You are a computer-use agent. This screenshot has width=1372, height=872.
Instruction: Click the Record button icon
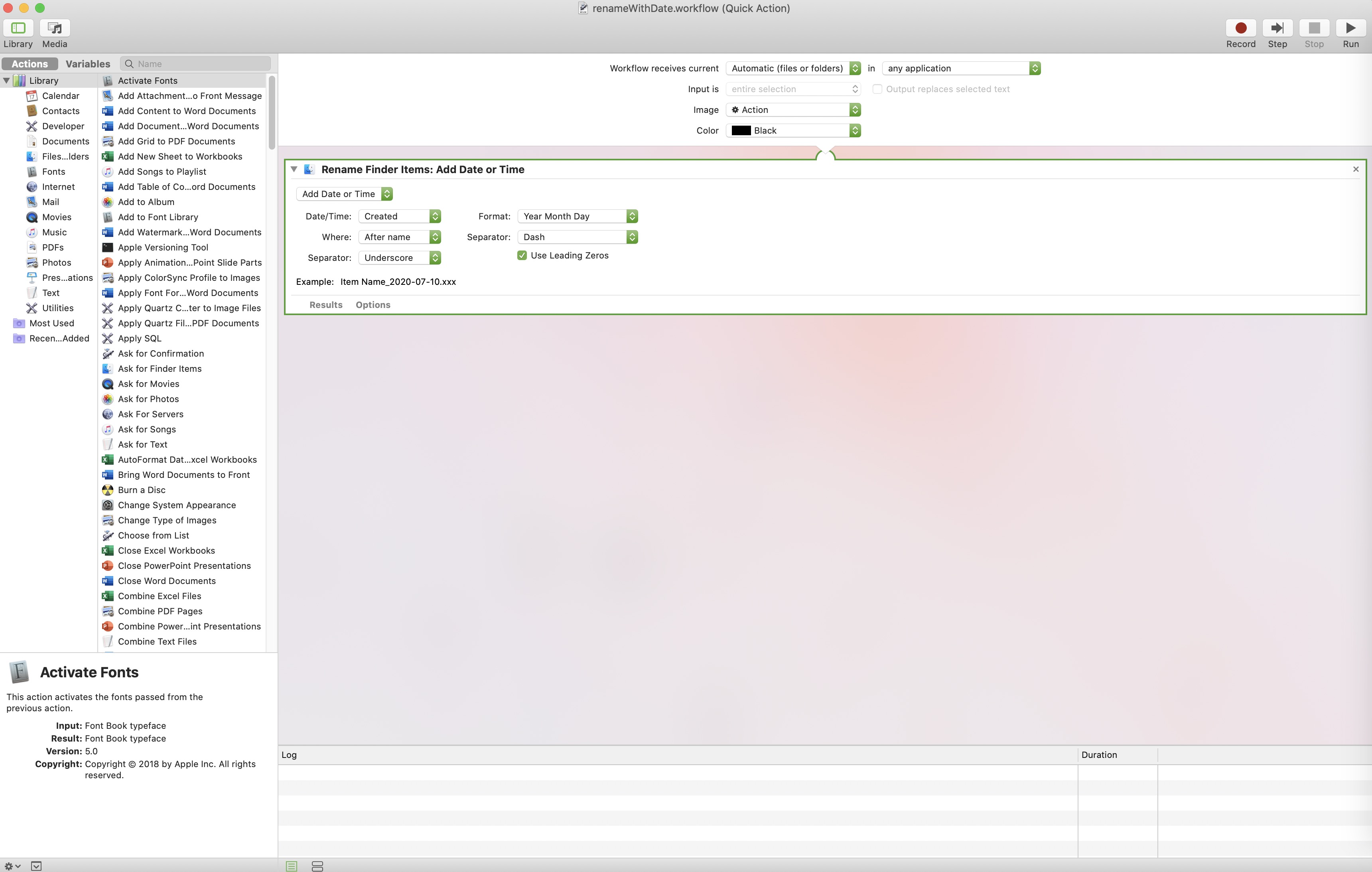click(1240, 28)
